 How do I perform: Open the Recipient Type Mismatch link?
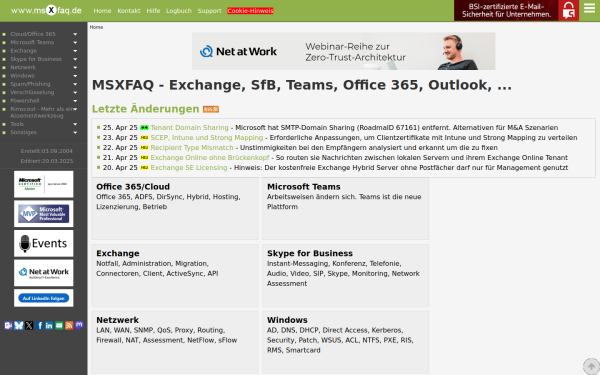coord(192,148)
